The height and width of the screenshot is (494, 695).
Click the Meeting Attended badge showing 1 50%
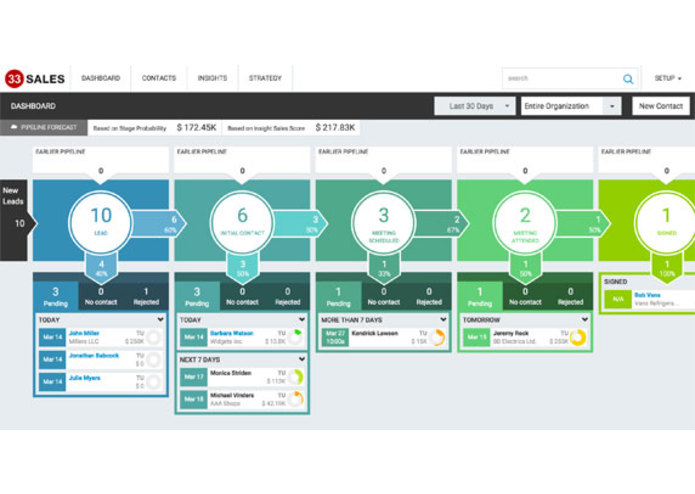[x=525, y=268]
